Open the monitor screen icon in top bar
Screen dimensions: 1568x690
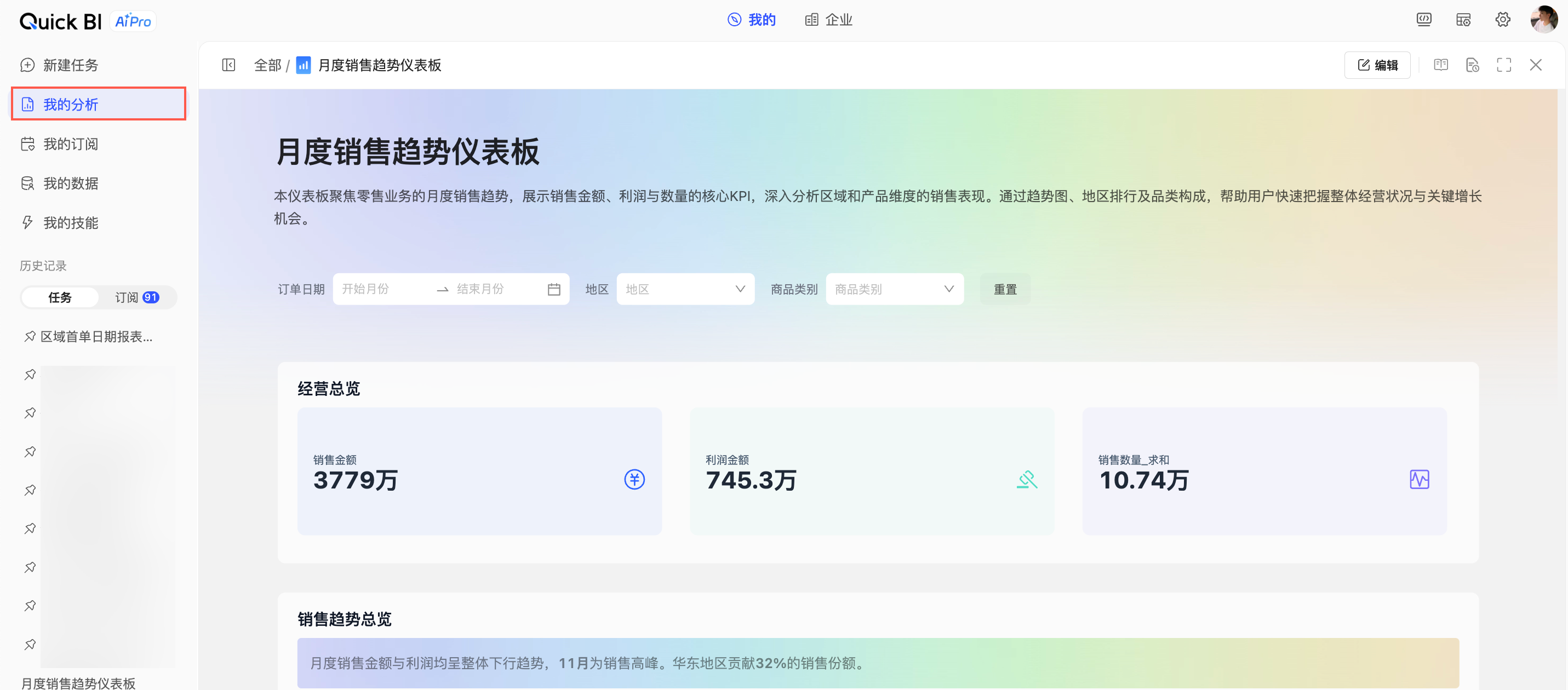(x=1424, y=20)
